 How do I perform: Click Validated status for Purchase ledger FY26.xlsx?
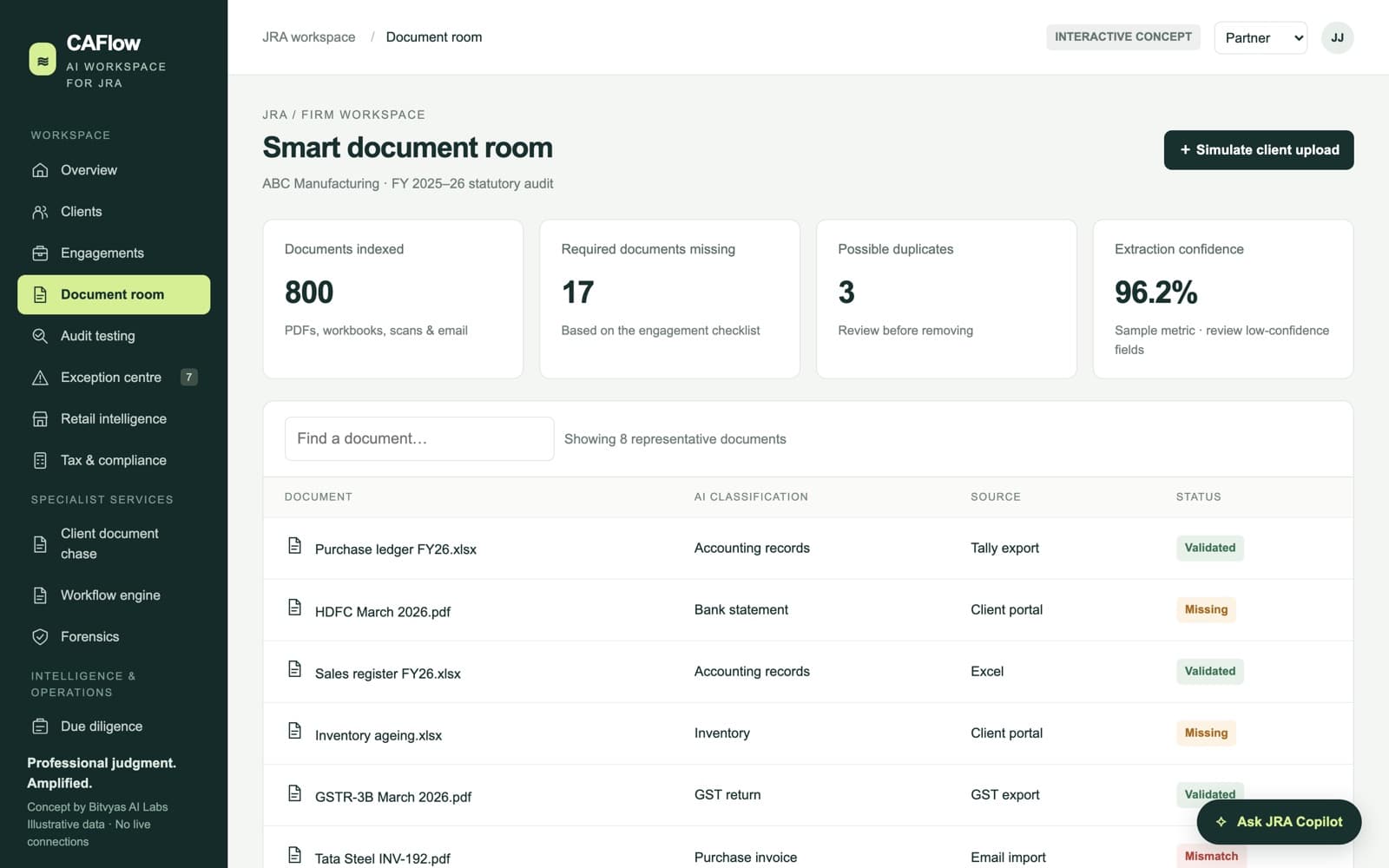pyautogui.click(x=1210, y=548)
